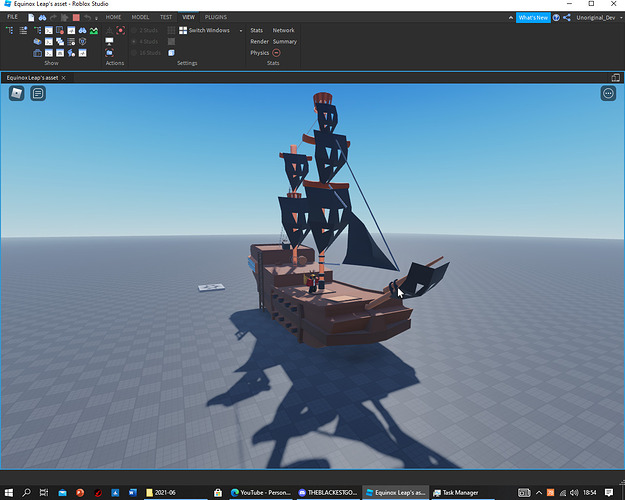This screenshot has width=625, height=500.
Task: Click the white spawn pad on the baseplate
Action: click(212, 287)
